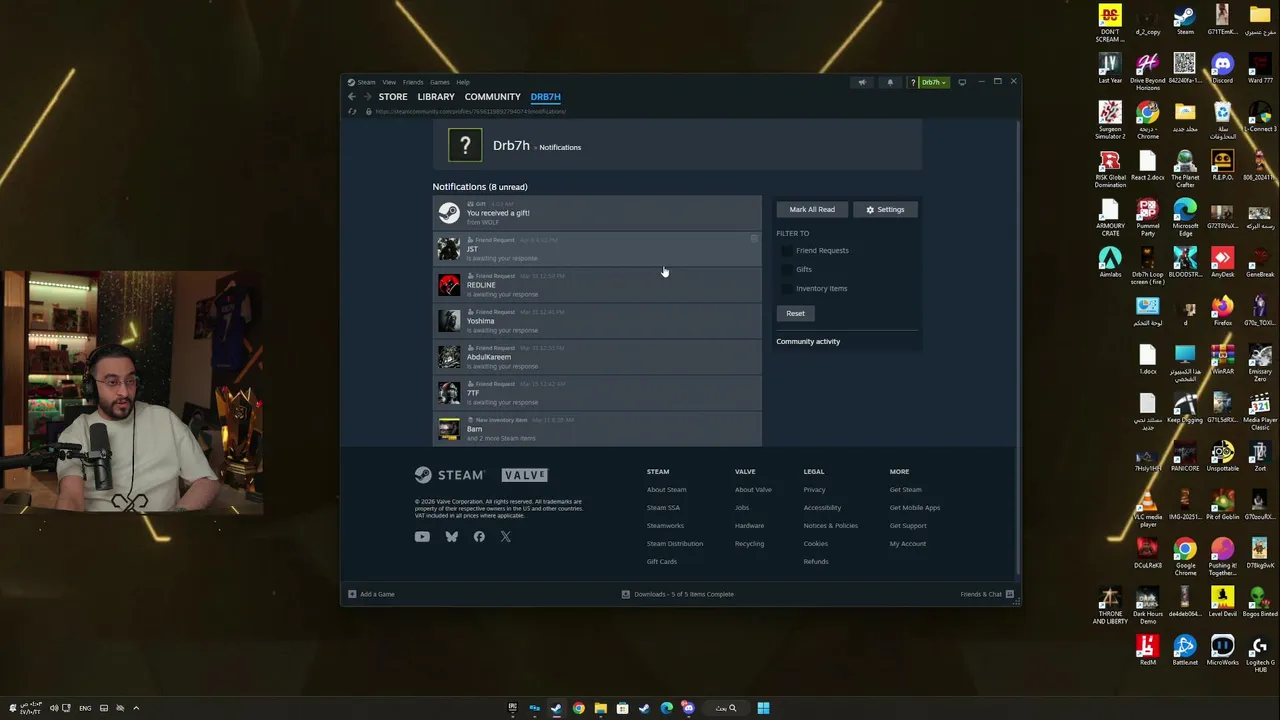The image size is (1280, 720).
Task: Go to the STORE tab
Action: tap(393, 97)
